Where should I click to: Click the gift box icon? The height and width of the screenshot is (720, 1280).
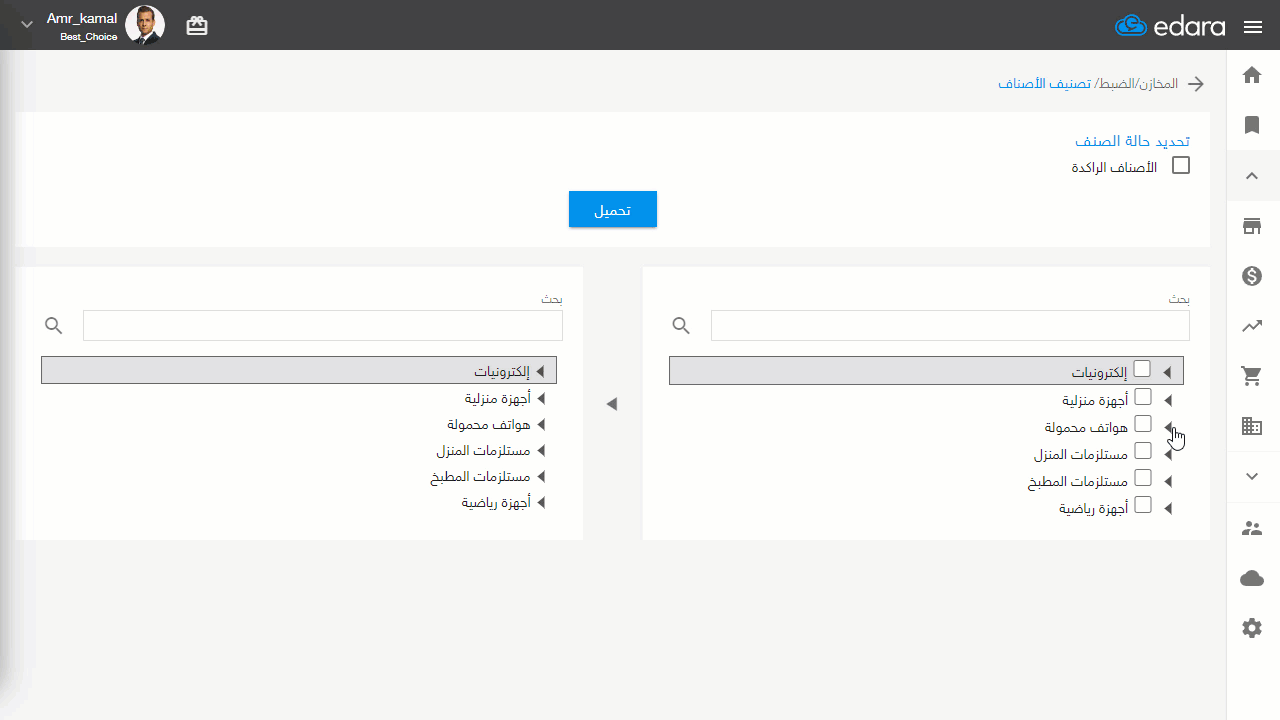coord(197,26)
